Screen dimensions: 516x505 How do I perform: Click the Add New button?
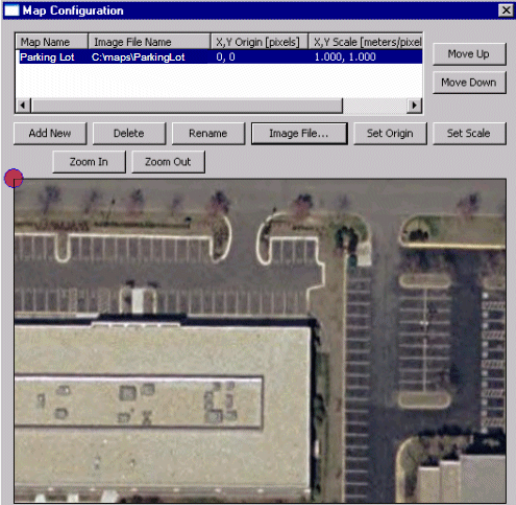pos(50,133)
